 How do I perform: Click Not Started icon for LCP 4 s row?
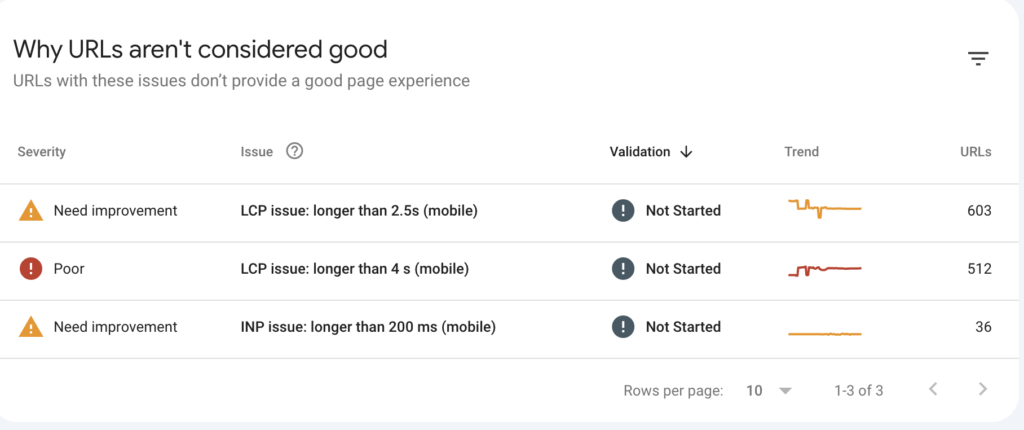coord(623,269)
